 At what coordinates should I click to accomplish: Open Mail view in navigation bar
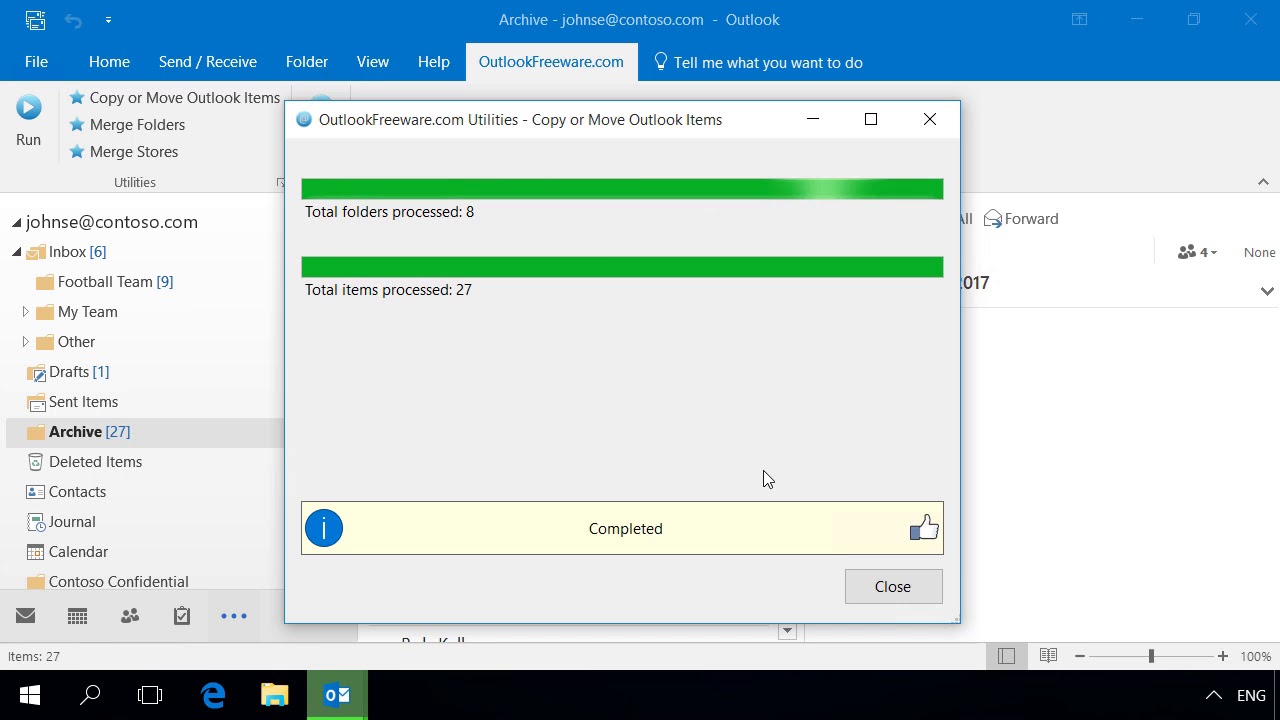coord(26,616)
